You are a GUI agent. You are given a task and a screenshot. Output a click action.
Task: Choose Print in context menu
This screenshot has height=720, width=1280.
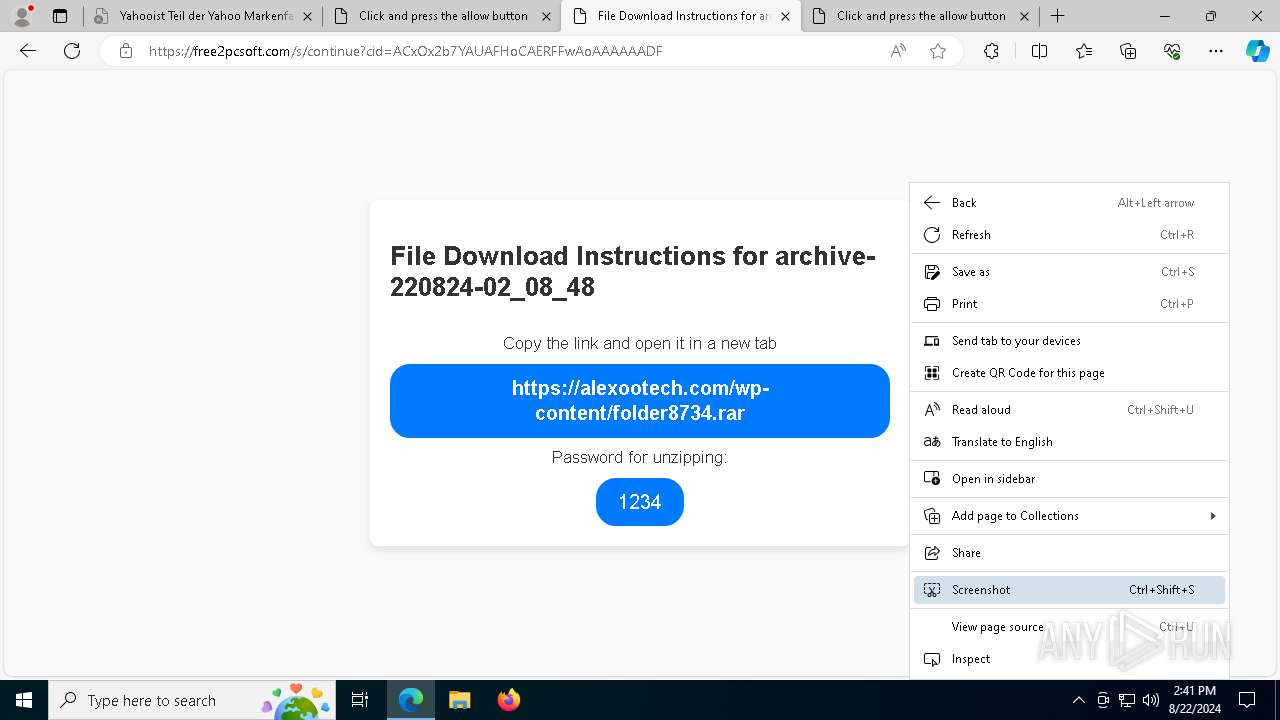(x=1069, y=304)
